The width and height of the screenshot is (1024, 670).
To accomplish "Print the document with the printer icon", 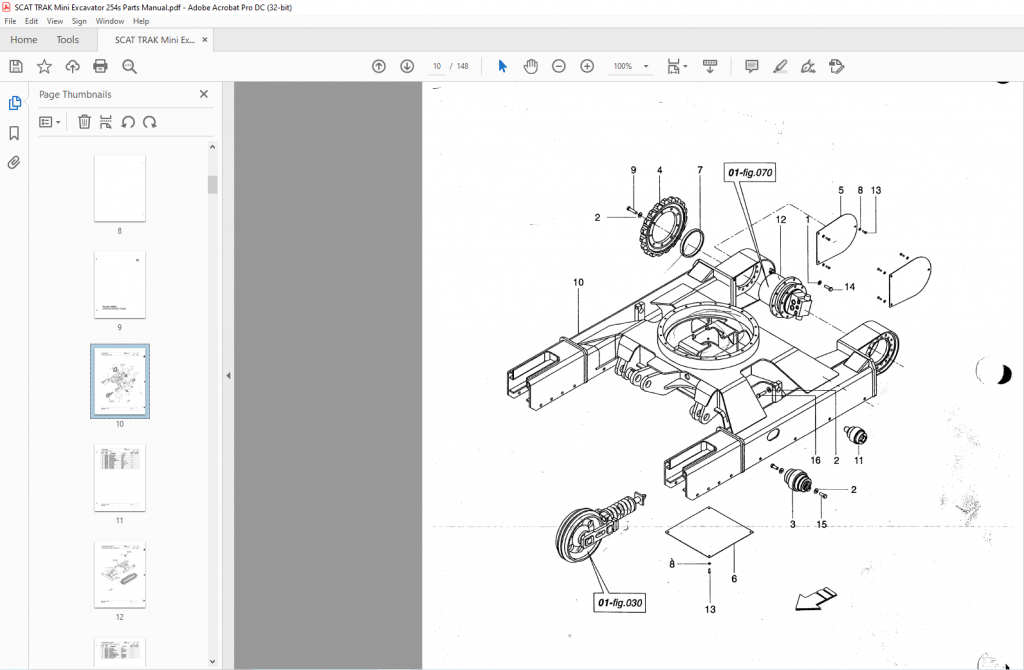I will (100, 66).
